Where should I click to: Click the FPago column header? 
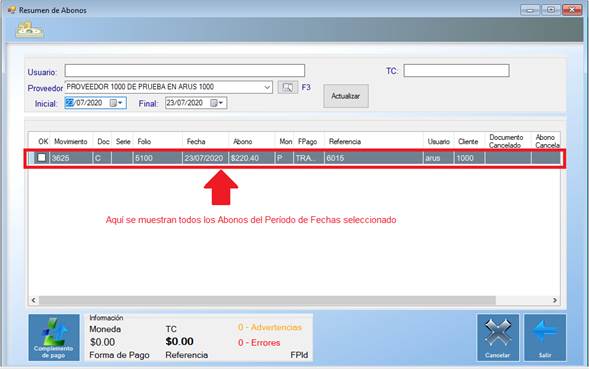pos(307,142)
